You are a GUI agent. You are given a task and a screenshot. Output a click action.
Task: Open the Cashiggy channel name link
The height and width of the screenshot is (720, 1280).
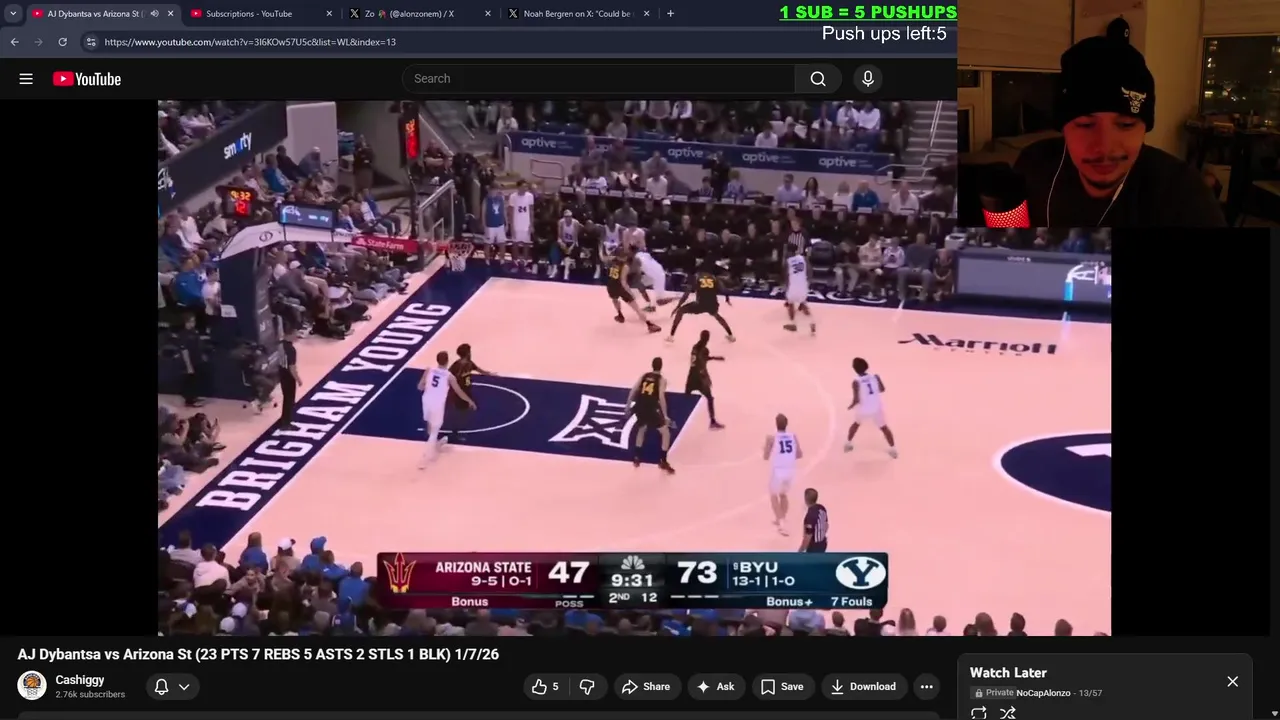point(80,680)
